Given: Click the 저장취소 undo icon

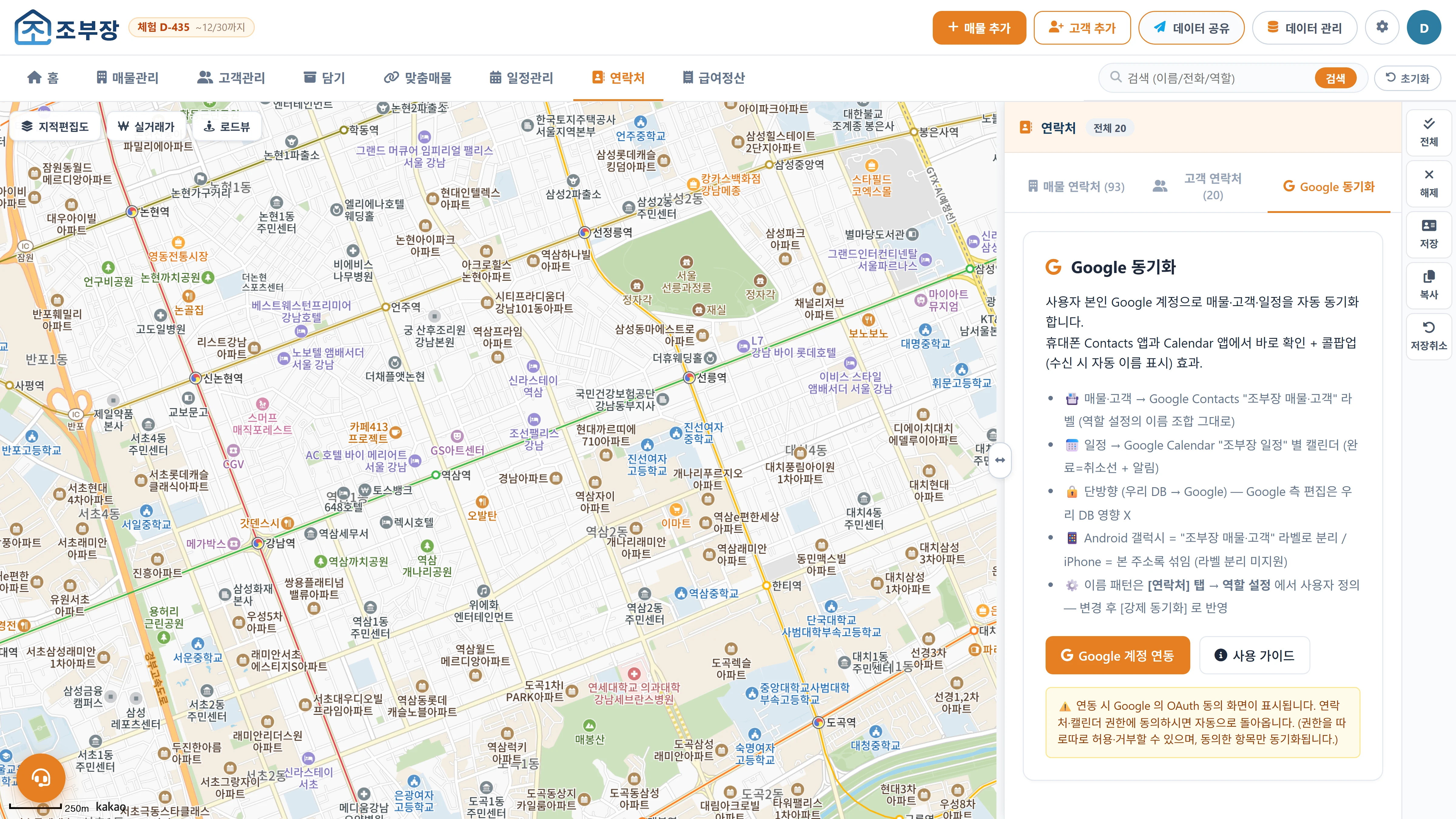Looking at the screenshot, I should [1428, 336].
